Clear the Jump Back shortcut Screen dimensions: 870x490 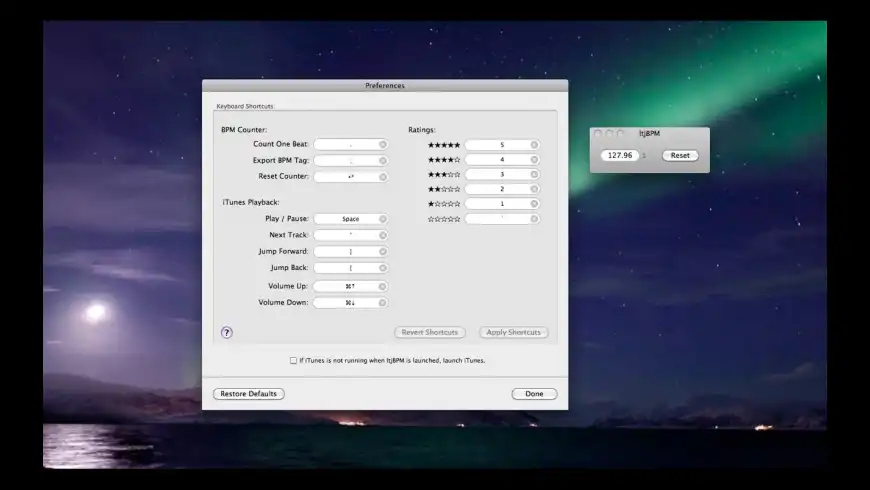point(382,268)
